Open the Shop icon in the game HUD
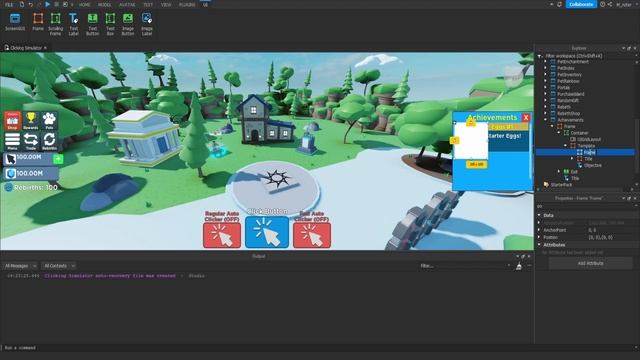The width and height of the screenshot is (640, 360). (12, 121)
